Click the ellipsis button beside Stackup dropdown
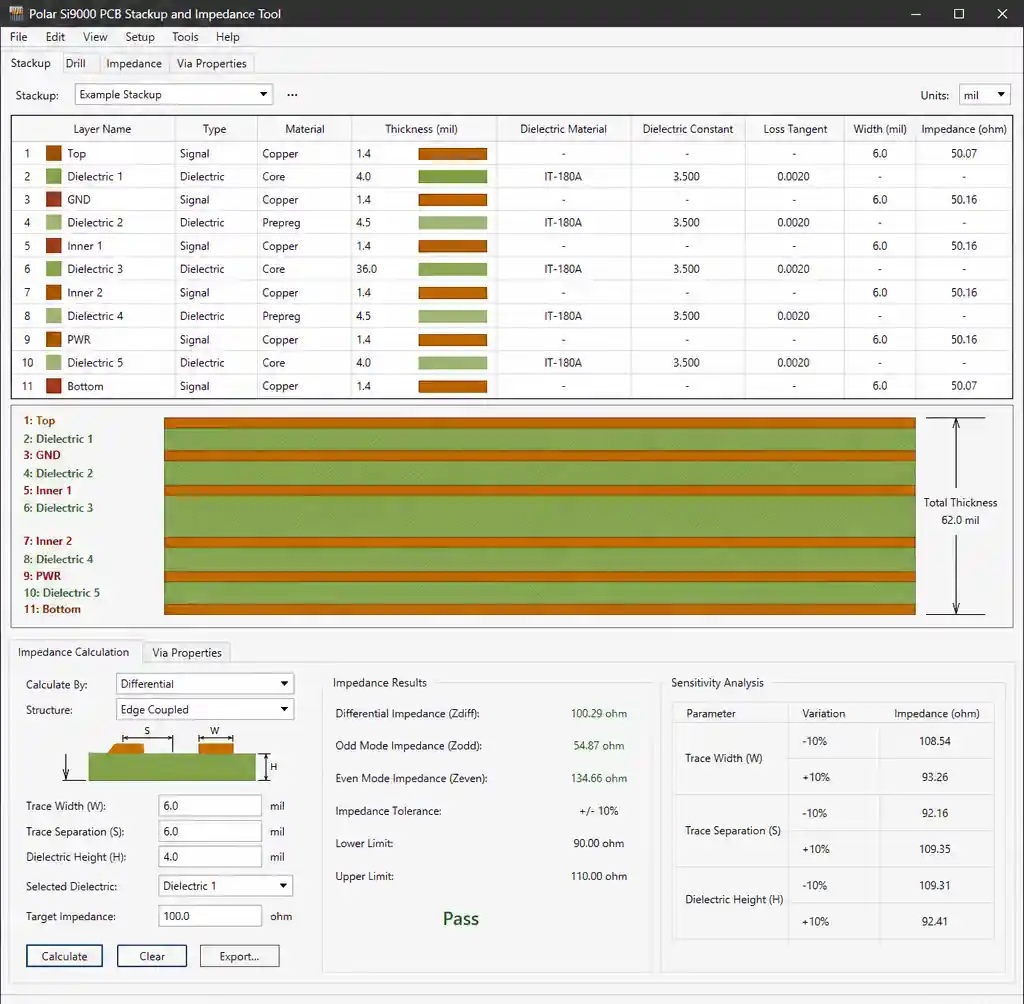 pos(292,95)
